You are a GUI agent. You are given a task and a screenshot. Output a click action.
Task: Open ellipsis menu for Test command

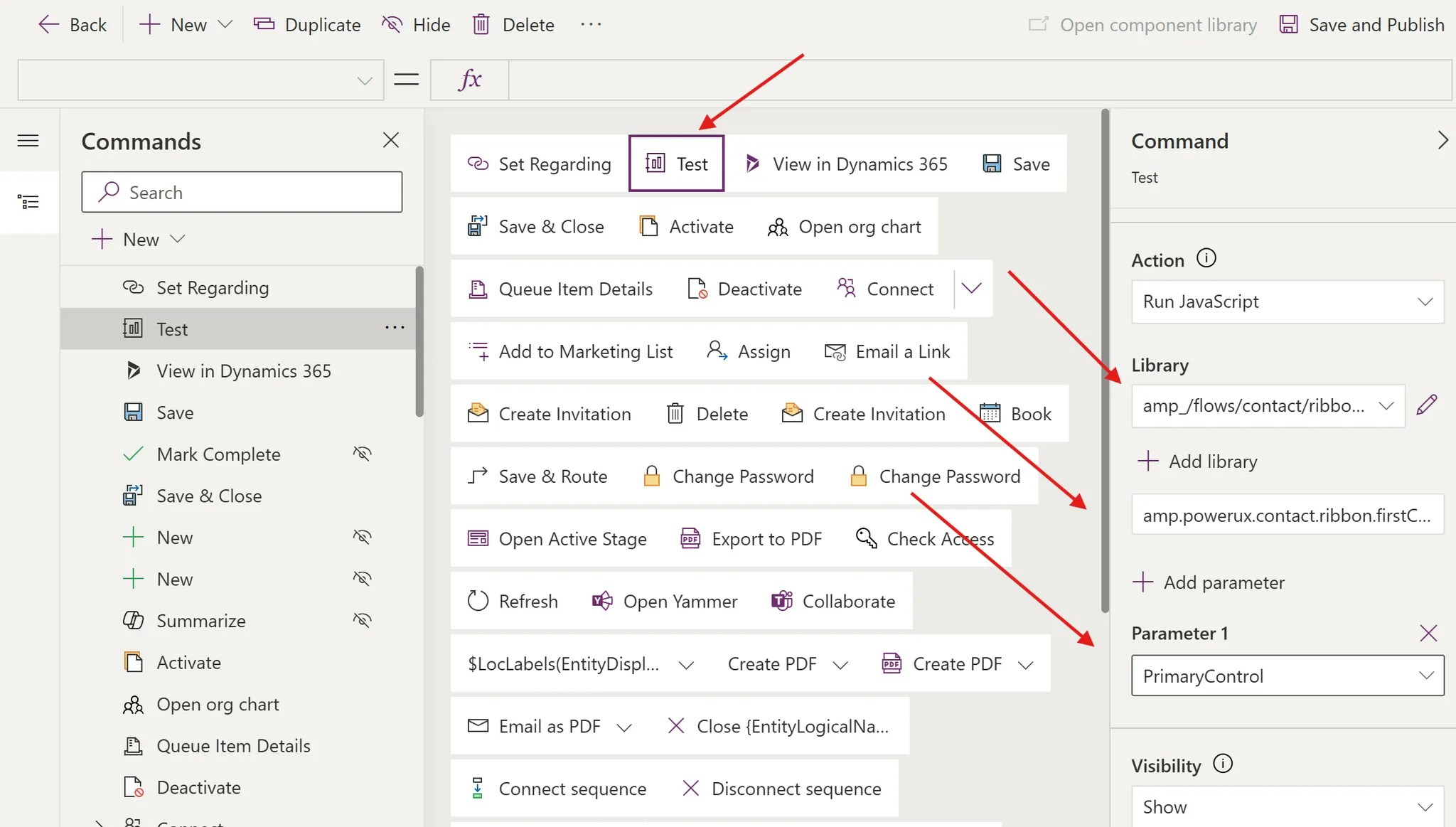(395, 328)
